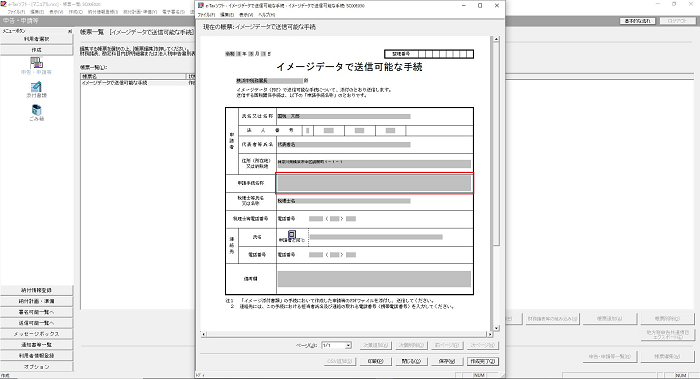
Task: Click the 住所 (所在地) input field
Action: [x=374, y=164]
